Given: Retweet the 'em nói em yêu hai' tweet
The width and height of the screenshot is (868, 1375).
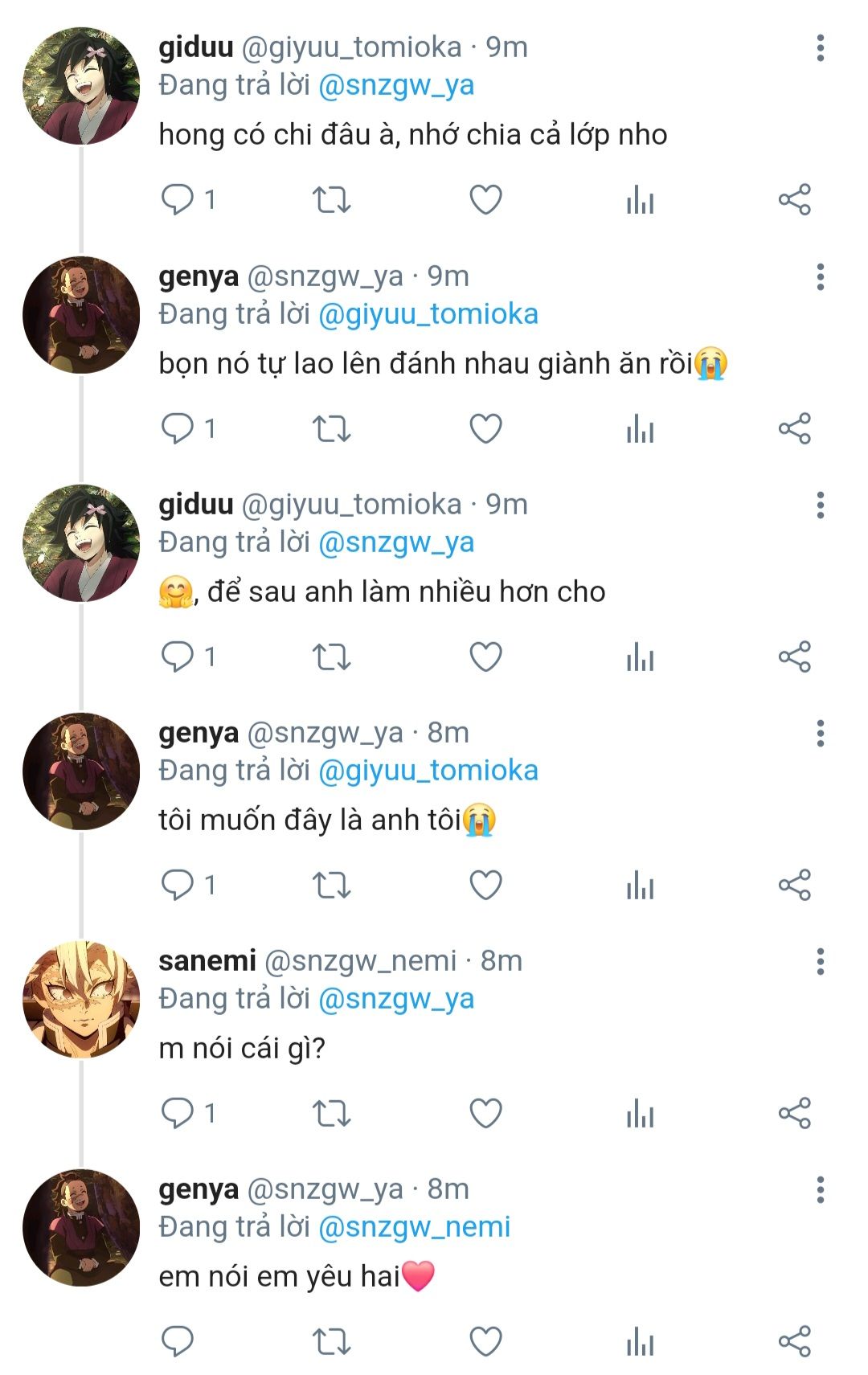Looking at the screenshot, I should pos(331,1341).
